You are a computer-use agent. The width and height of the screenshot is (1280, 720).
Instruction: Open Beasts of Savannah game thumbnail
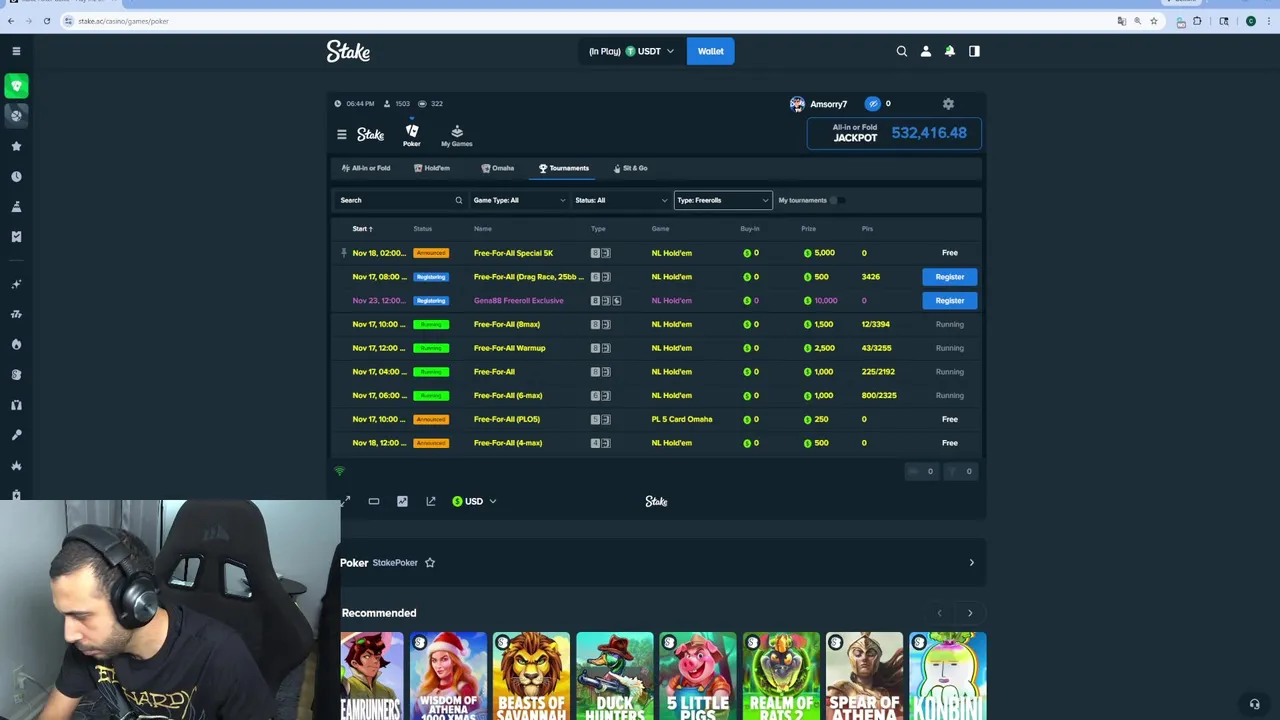pyautogui.click(x=531, y=676)
